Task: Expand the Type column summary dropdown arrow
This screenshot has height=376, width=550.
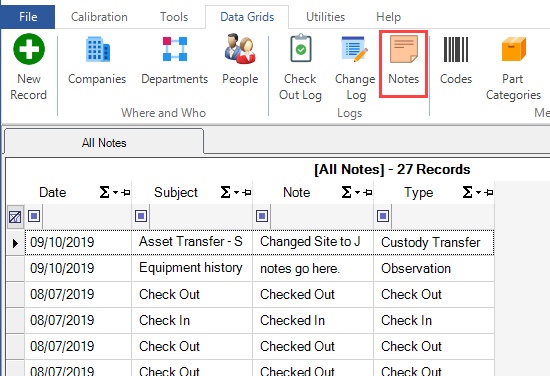Action: tap(478, 193)
